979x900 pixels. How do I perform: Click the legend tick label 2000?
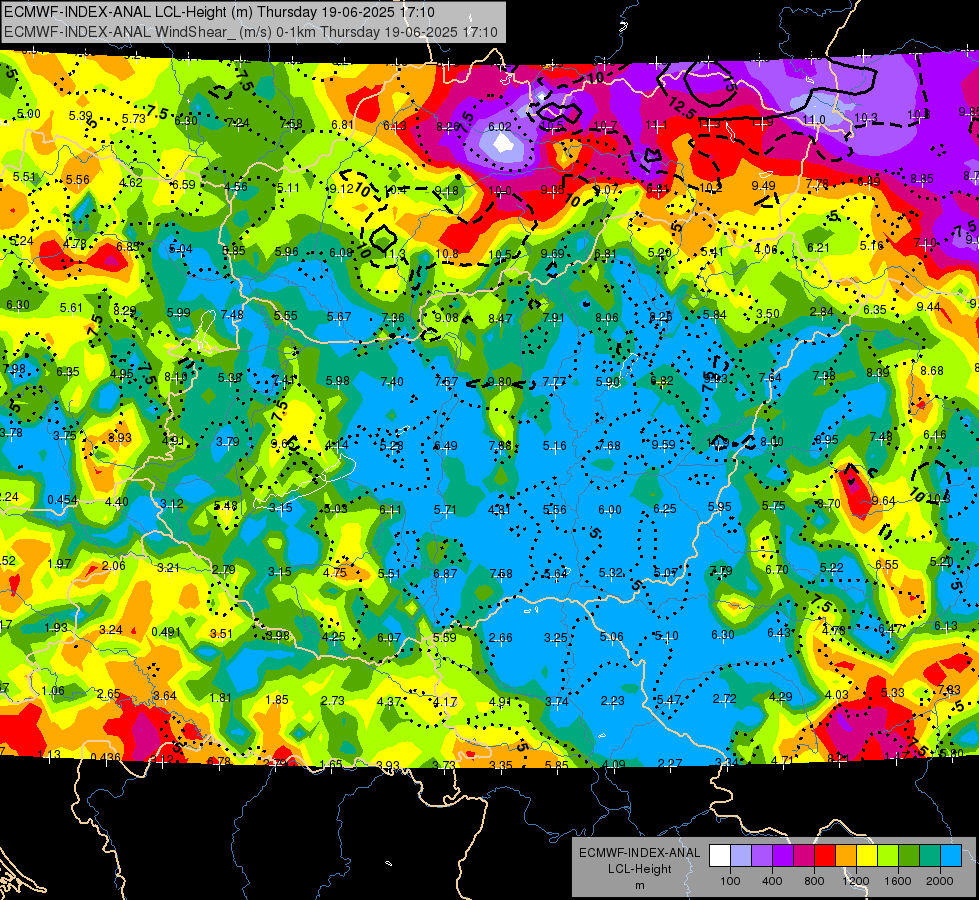tap(940, 881)
